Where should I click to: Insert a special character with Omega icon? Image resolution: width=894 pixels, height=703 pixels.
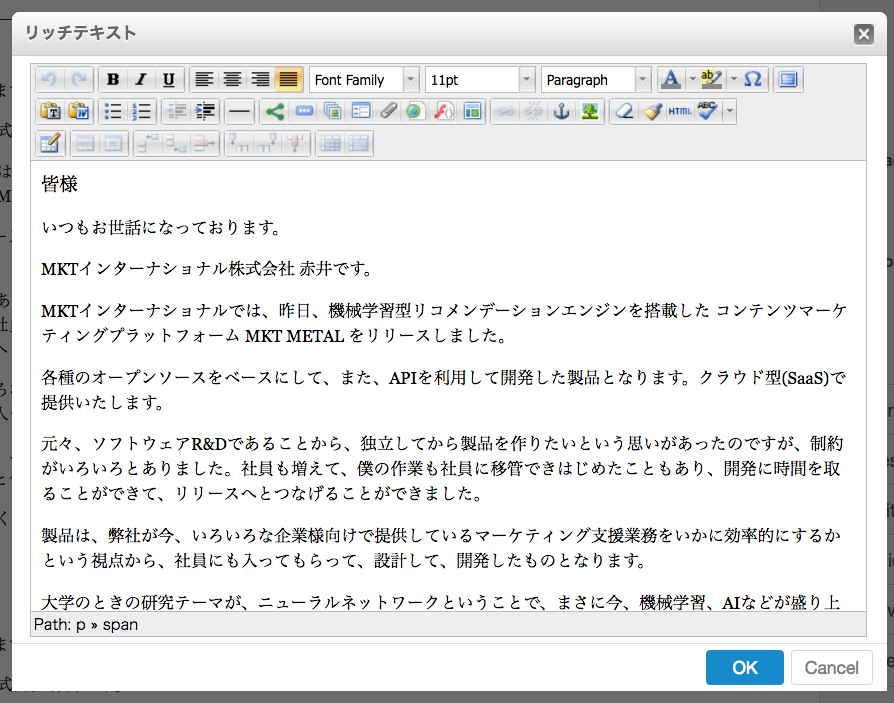coord(753,80)
